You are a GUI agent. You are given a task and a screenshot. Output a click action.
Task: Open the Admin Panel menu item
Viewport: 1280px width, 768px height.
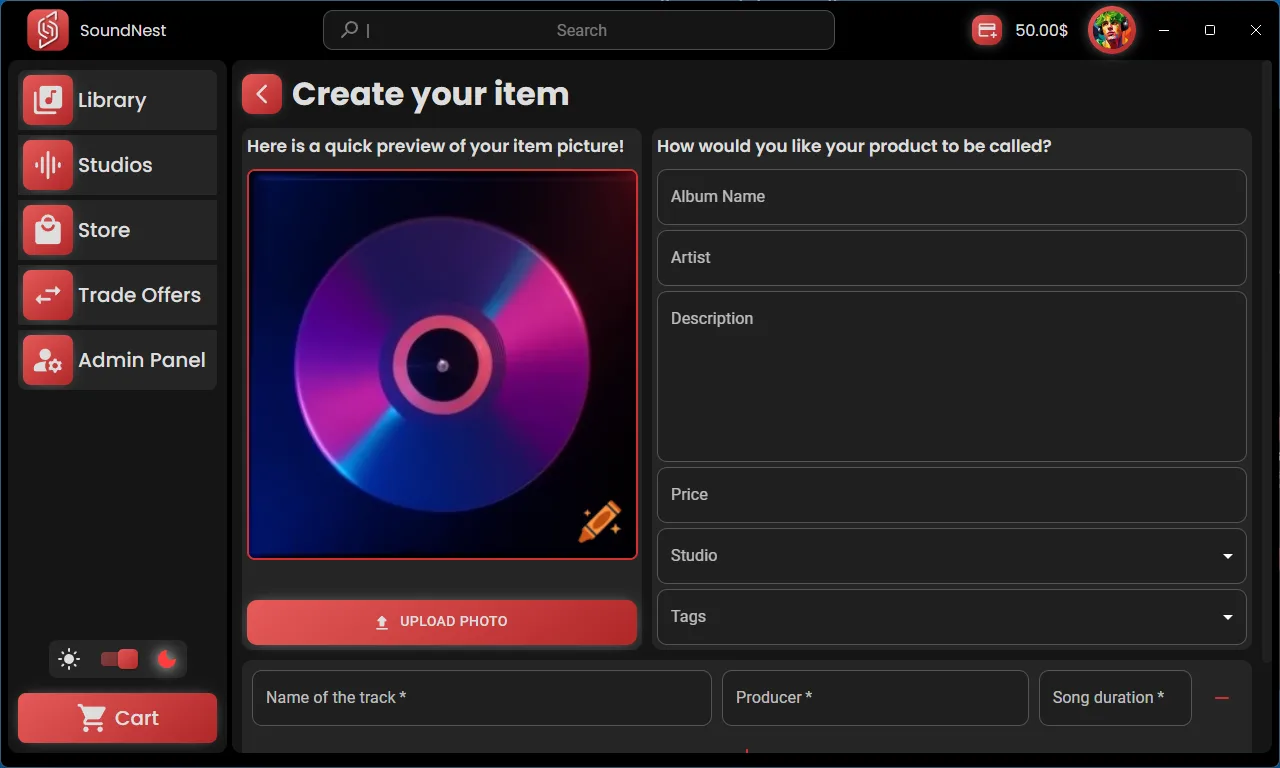pos(118,360)
